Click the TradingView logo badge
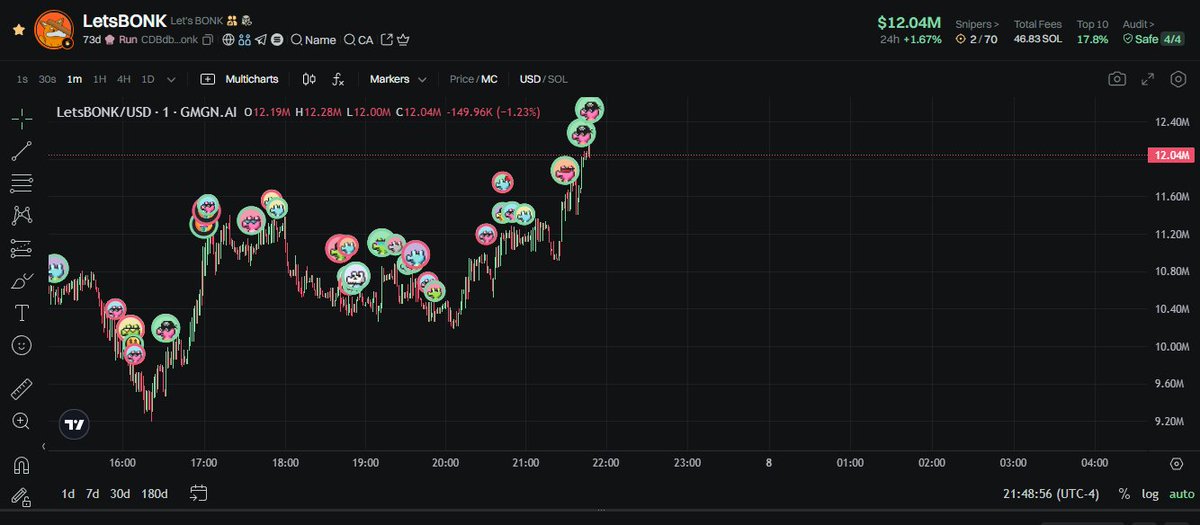 [x=74, y=424]
